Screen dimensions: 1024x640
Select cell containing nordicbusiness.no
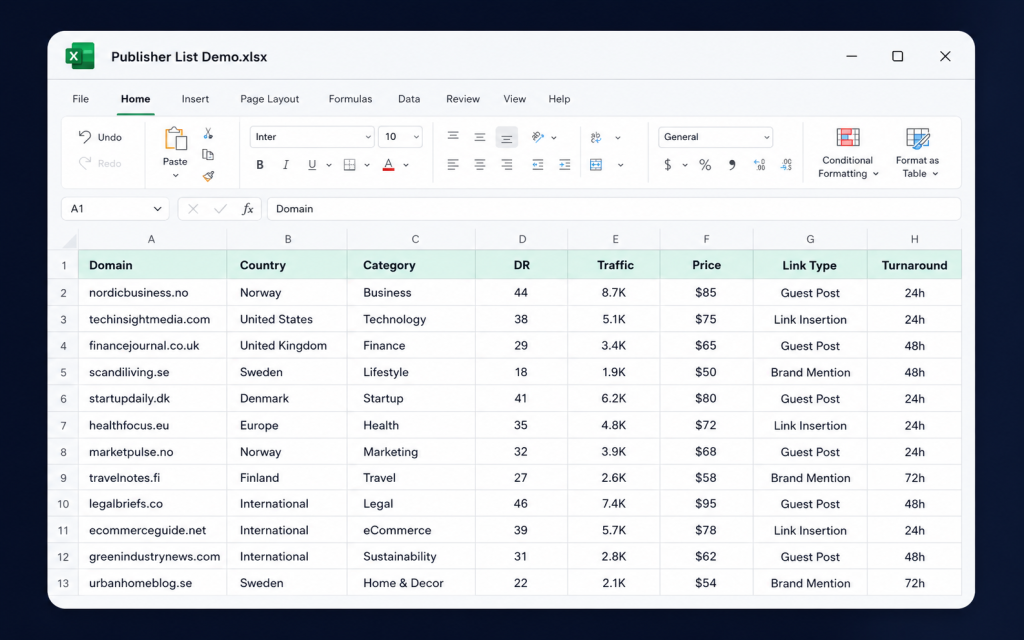[153, 293]
